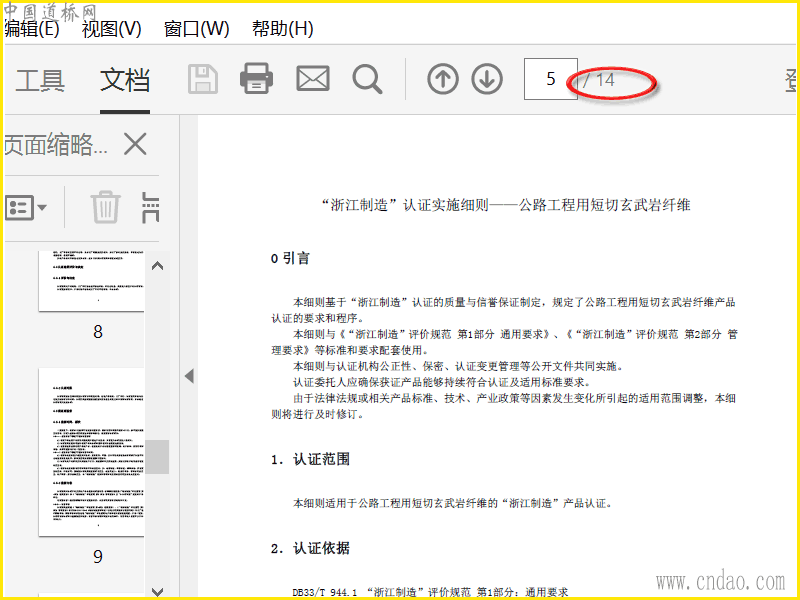The image size is (800, 600).
Task: Click the heading 0 引言
Action: click(x=290, y=258)
